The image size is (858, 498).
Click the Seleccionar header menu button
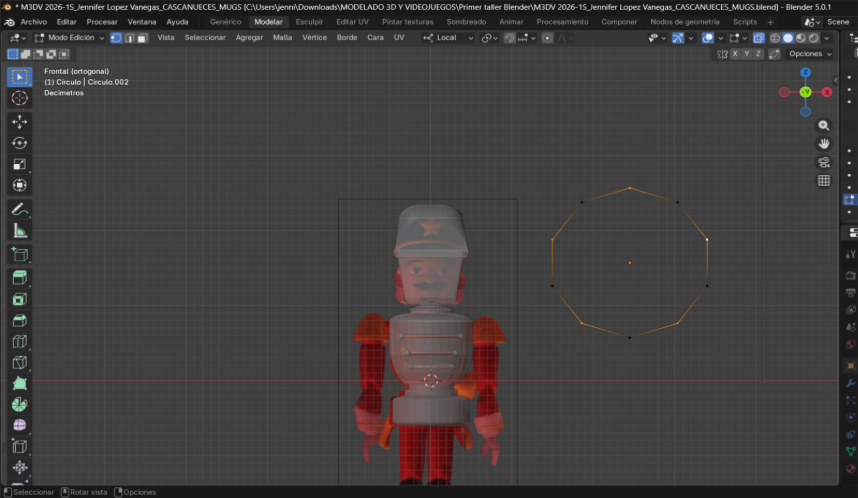click(x=205, y=38)
